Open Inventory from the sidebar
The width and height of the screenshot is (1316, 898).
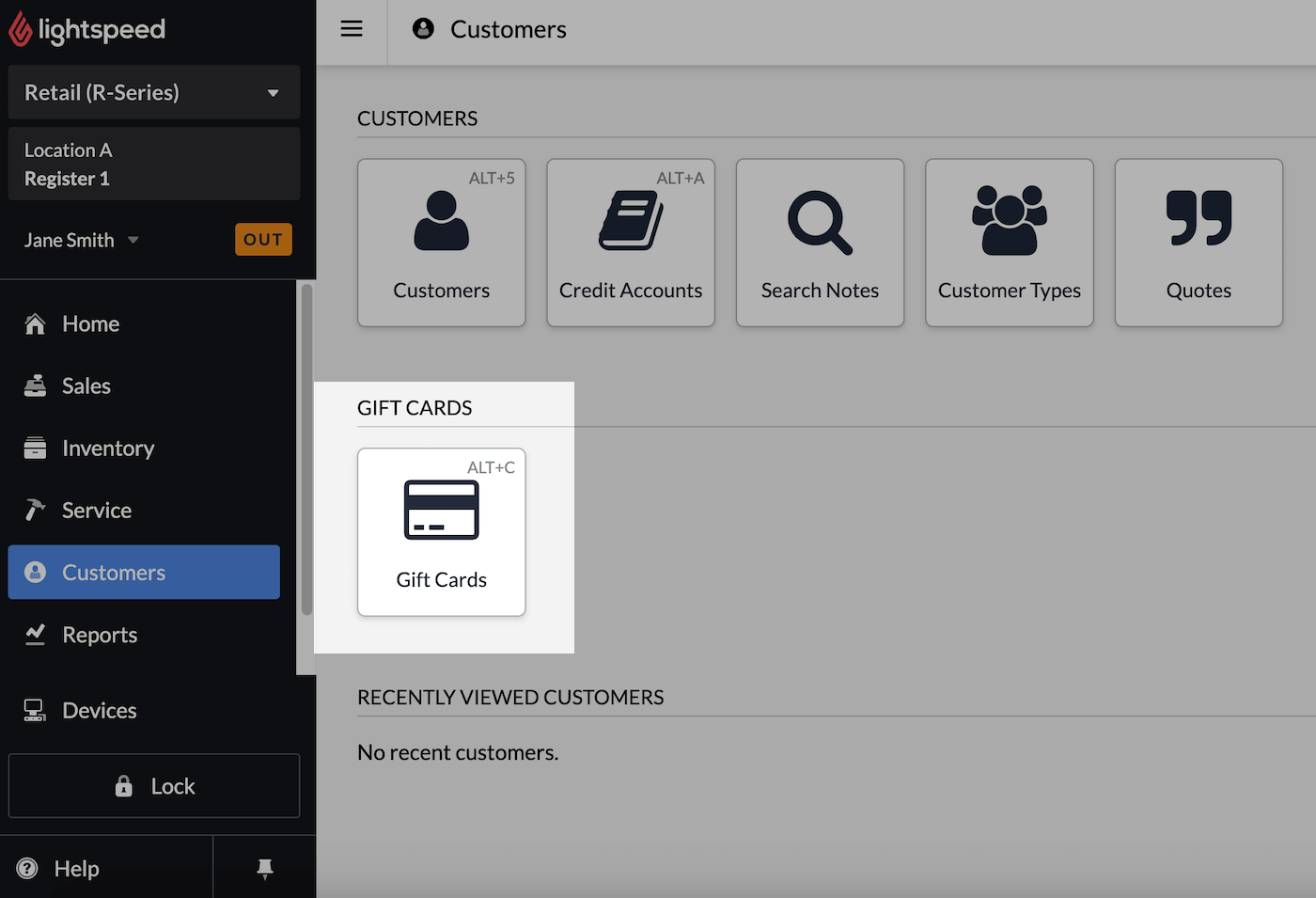click(107, 449)
